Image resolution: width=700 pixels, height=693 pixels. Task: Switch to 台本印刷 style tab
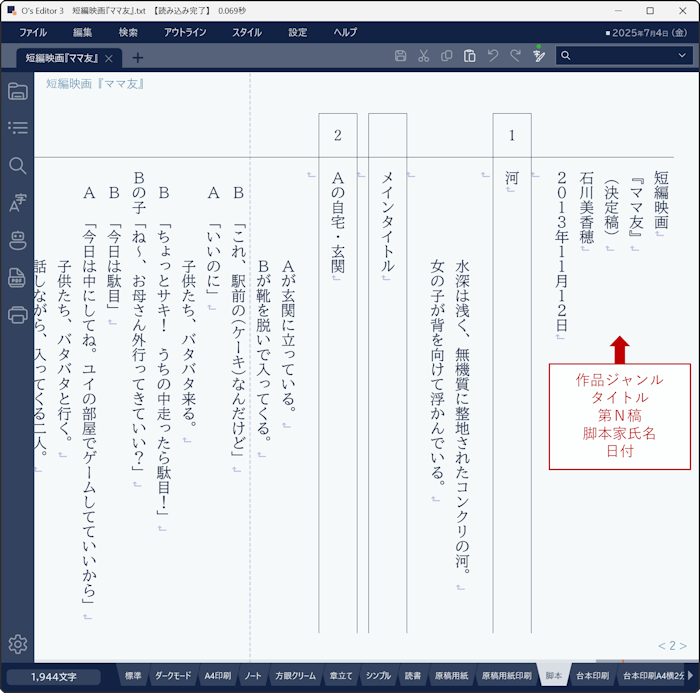[592, 676]
